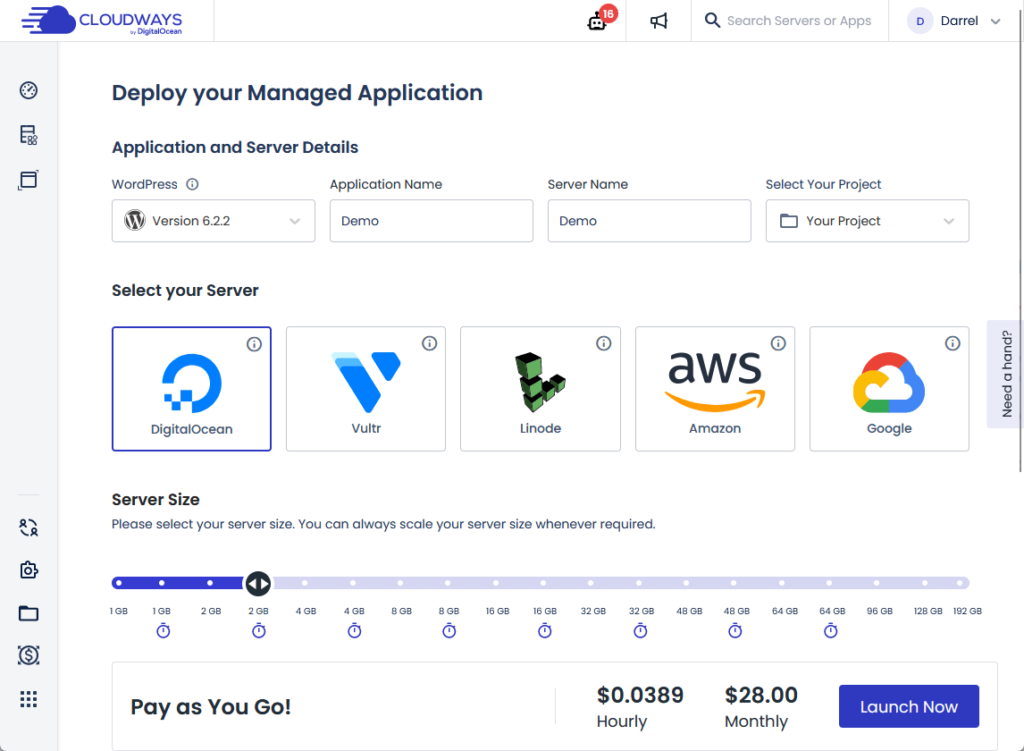
Task: Open the Applications window icon in sidebar
Action: pos(29,180)
